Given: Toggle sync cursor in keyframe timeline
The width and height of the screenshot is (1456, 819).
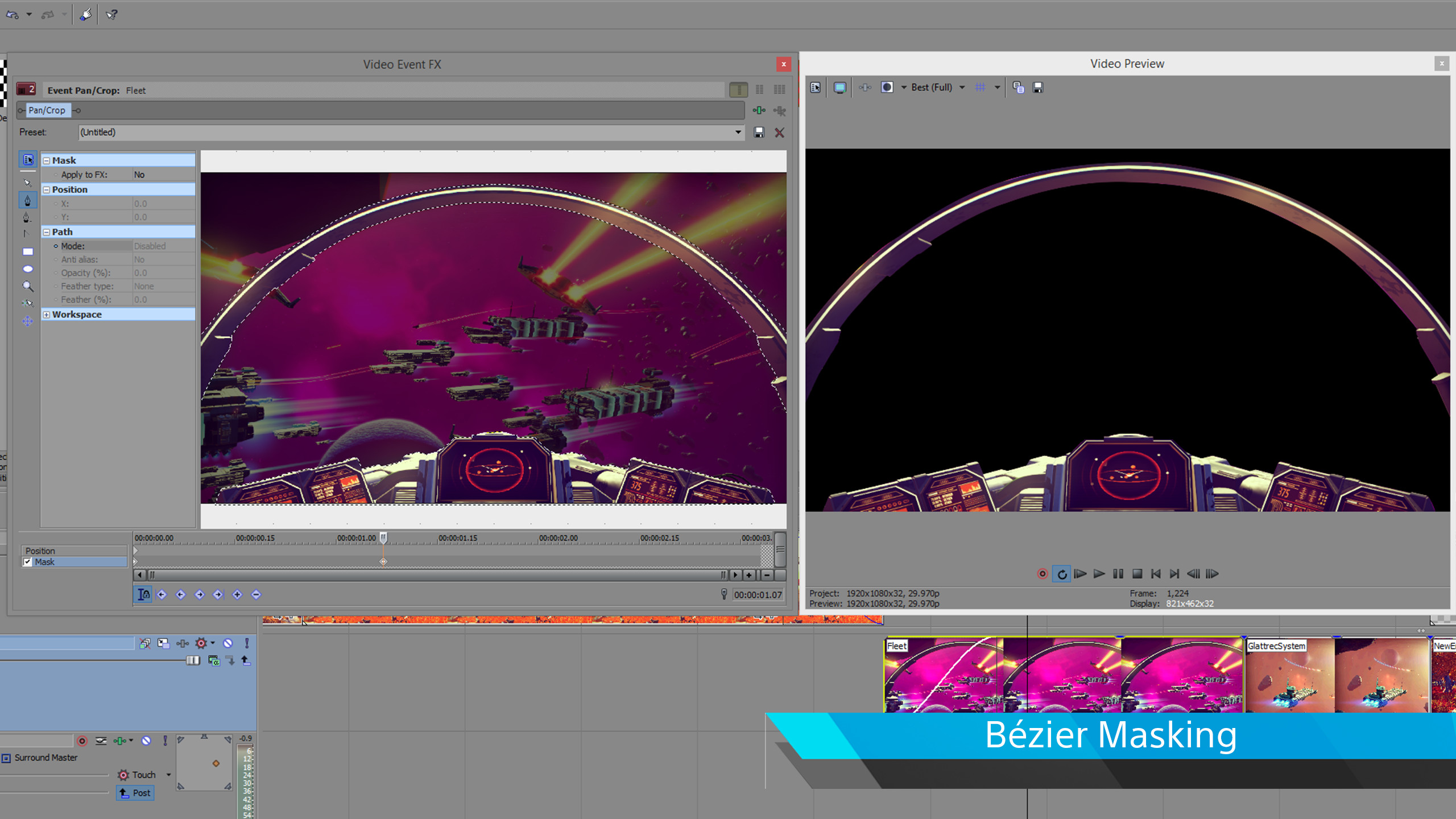Looking at the screenshot, I should 143,594.
